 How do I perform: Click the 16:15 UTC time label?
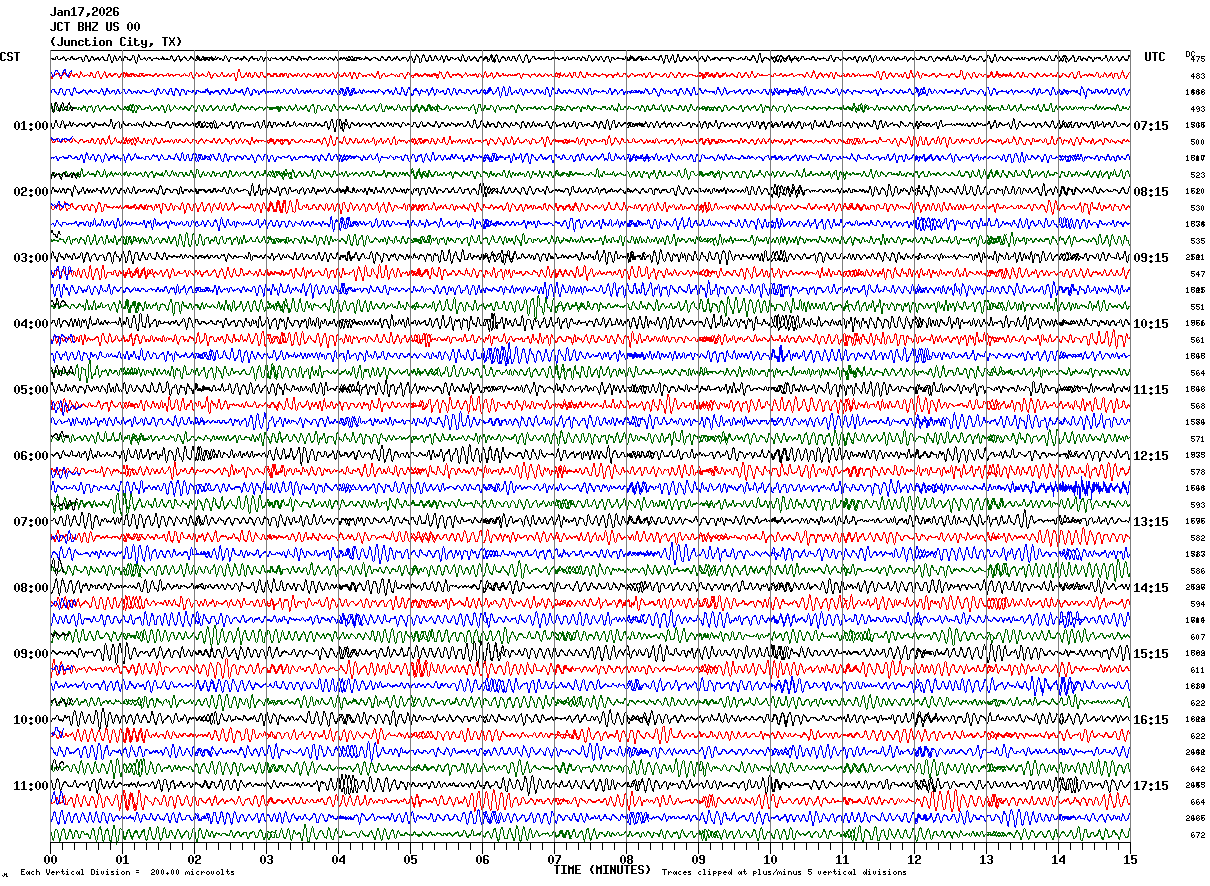1151,720
